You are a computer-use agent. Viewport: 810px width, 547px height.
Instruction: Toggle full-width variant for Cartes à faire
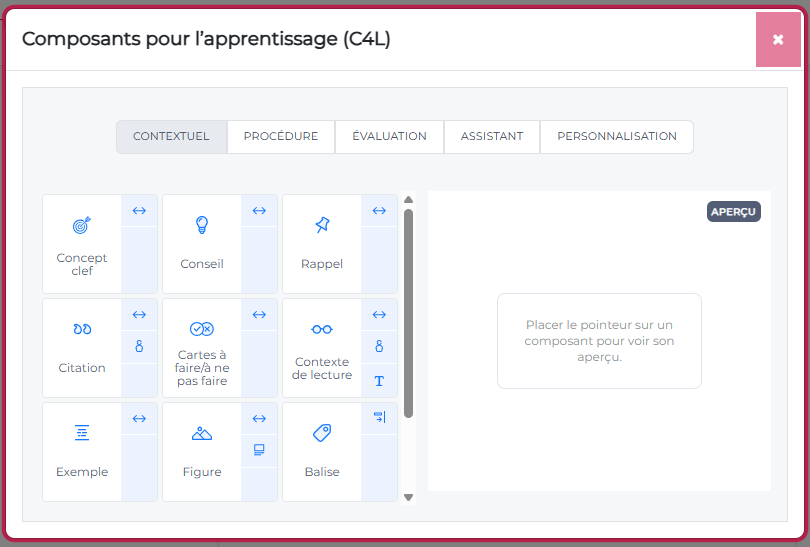point(259,315)
